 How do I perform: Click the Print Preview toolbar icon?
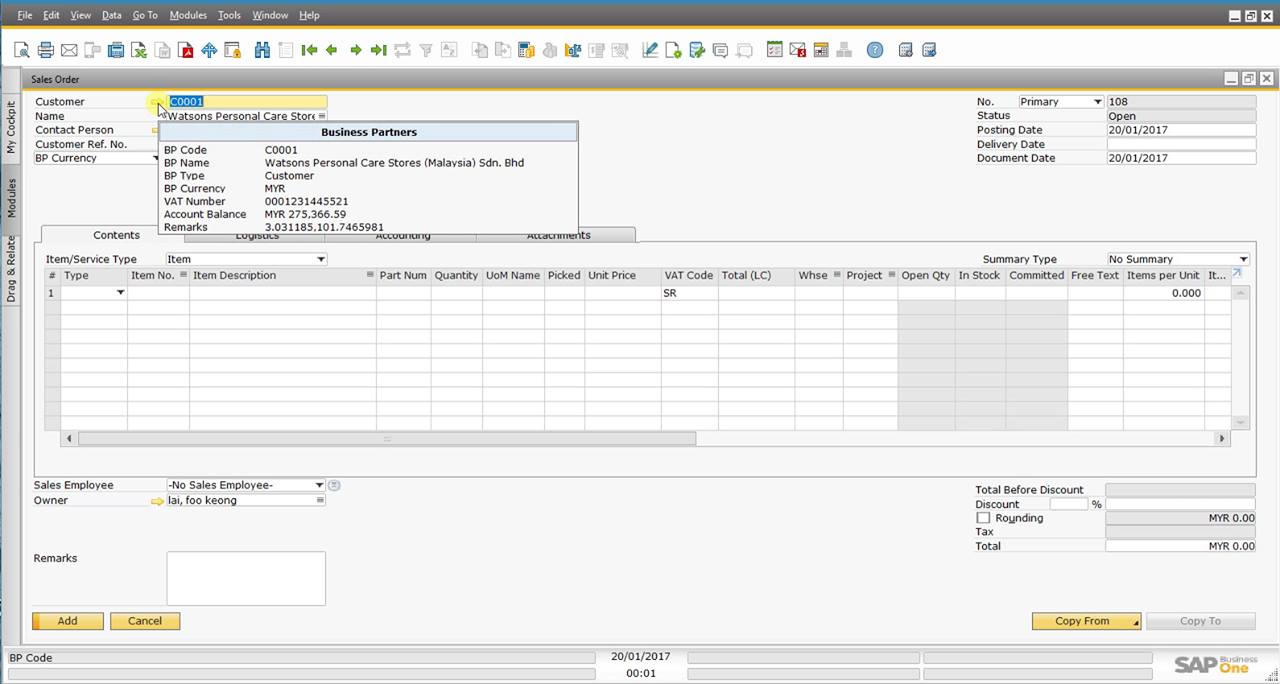(x=21, y=50)
